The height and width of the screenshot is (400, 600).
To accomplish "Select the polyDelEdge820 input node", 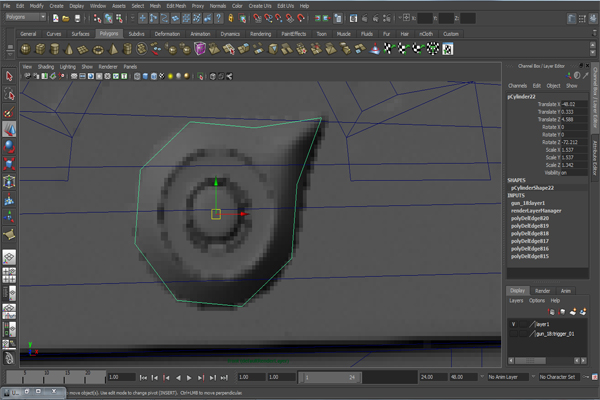I will click(x=530, y=218).
